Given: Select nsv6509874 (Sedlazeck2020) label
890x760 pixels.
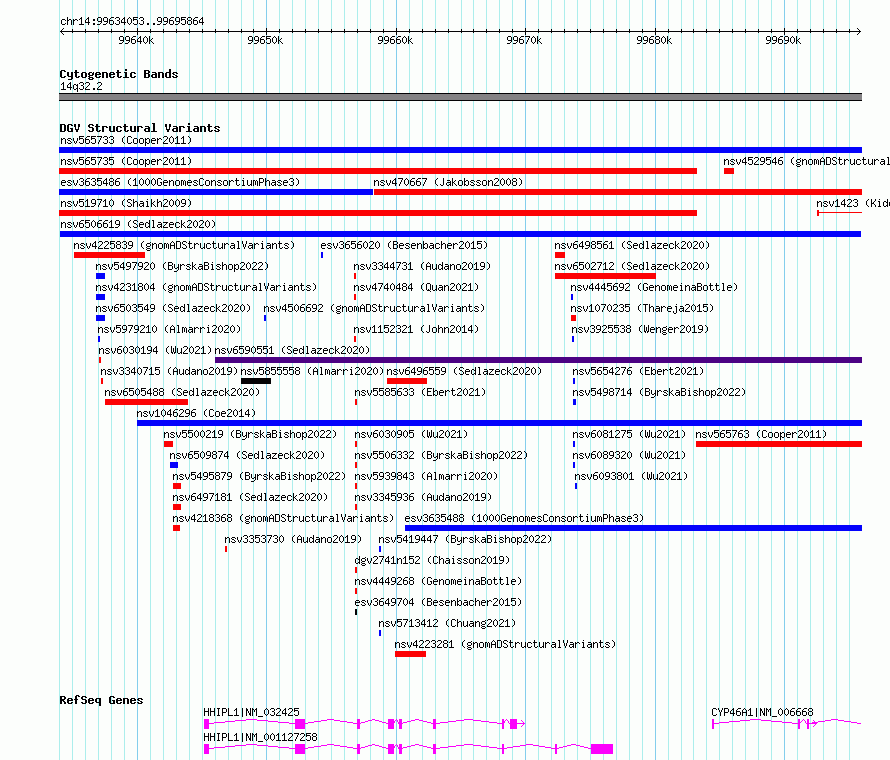Looking at the screenshot, I should (247, 455).
